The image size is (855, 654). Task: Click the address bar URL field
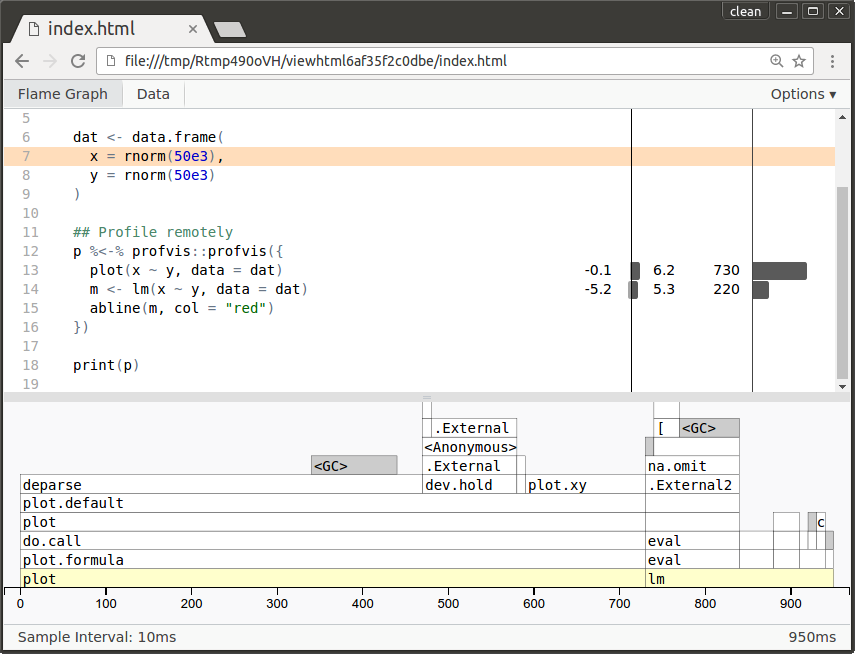tap(400, 61)
